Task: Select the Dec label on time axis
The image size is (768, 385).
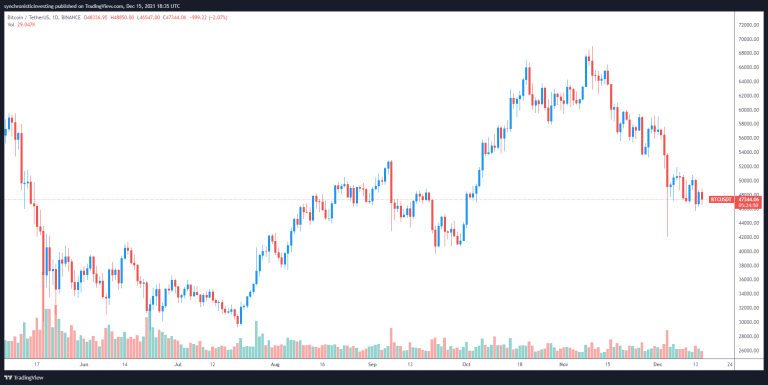Action: click(x=658, y=364)
